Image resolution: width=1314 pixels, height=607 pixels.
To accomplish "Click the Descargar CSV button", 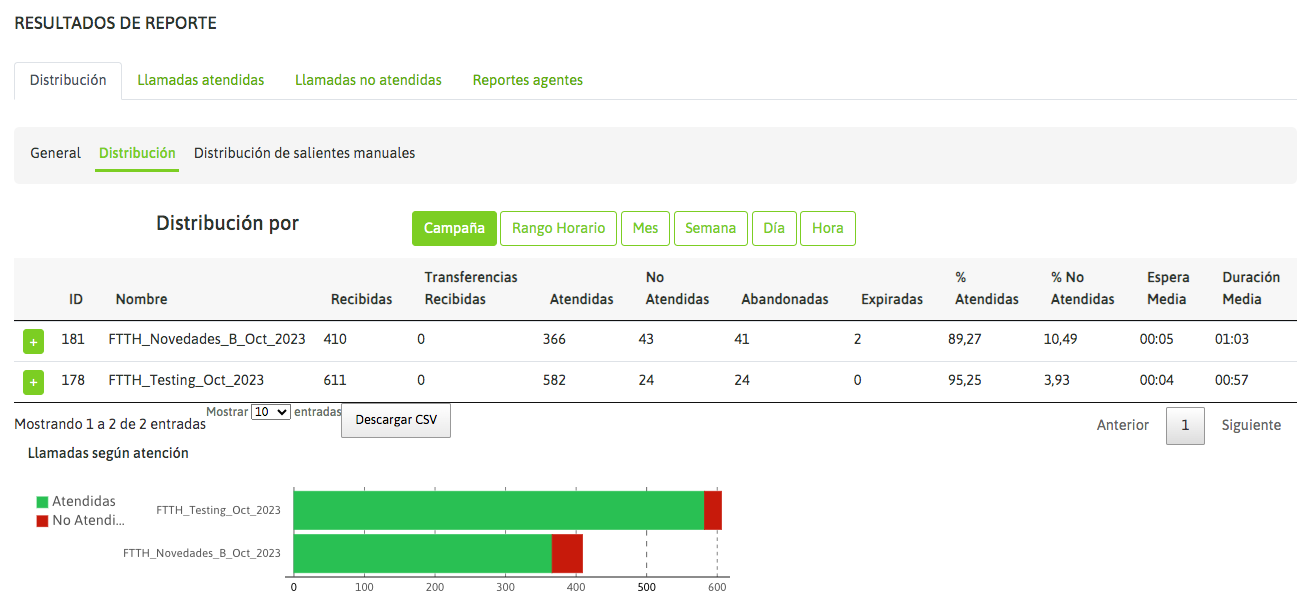I will pyautogui.click(x=395, y=420).
